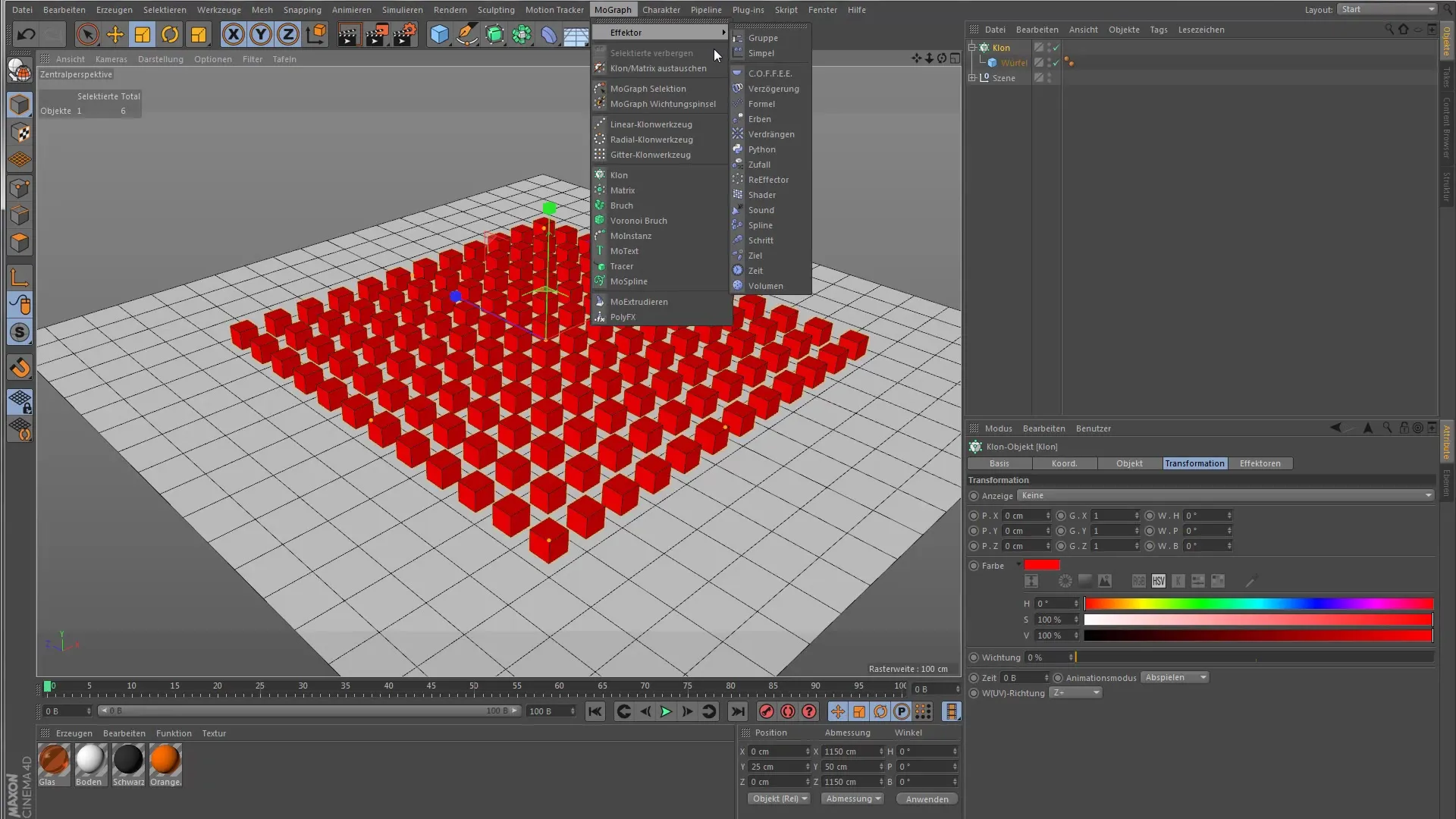Viewport: 1456px width, 819px height.
Task: Click the Undo arrow icon
Action: pyautogui.click(x=26, y=34)
